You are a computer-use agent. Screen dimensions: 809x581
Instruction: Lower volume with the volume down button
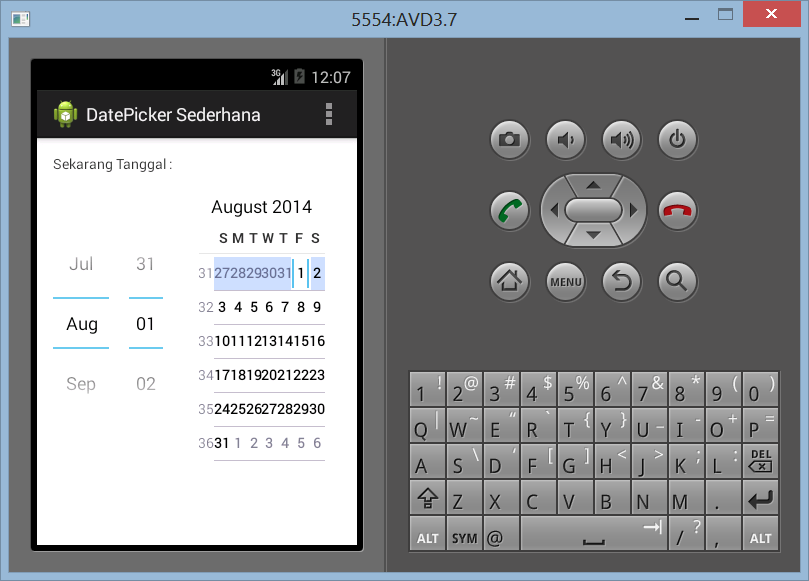[566, 140]
